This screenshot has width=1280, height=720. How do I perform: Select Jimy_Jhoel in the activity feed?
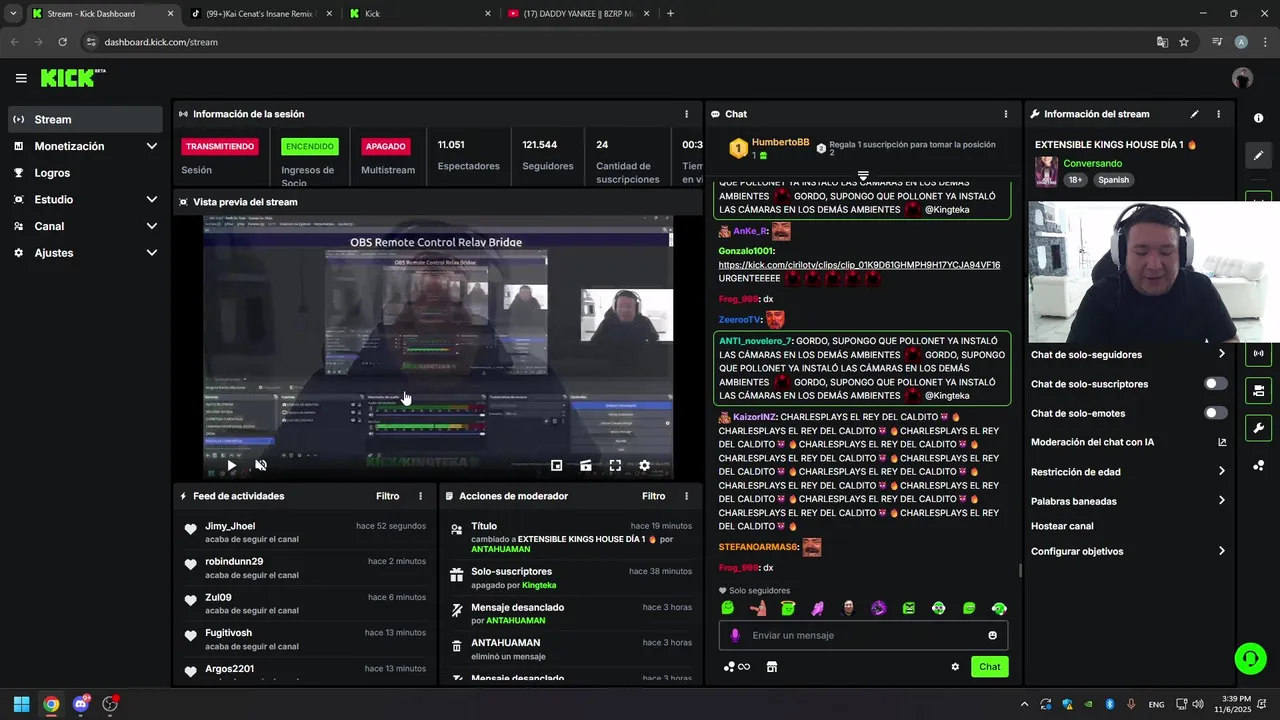click(x=230, y=526)
